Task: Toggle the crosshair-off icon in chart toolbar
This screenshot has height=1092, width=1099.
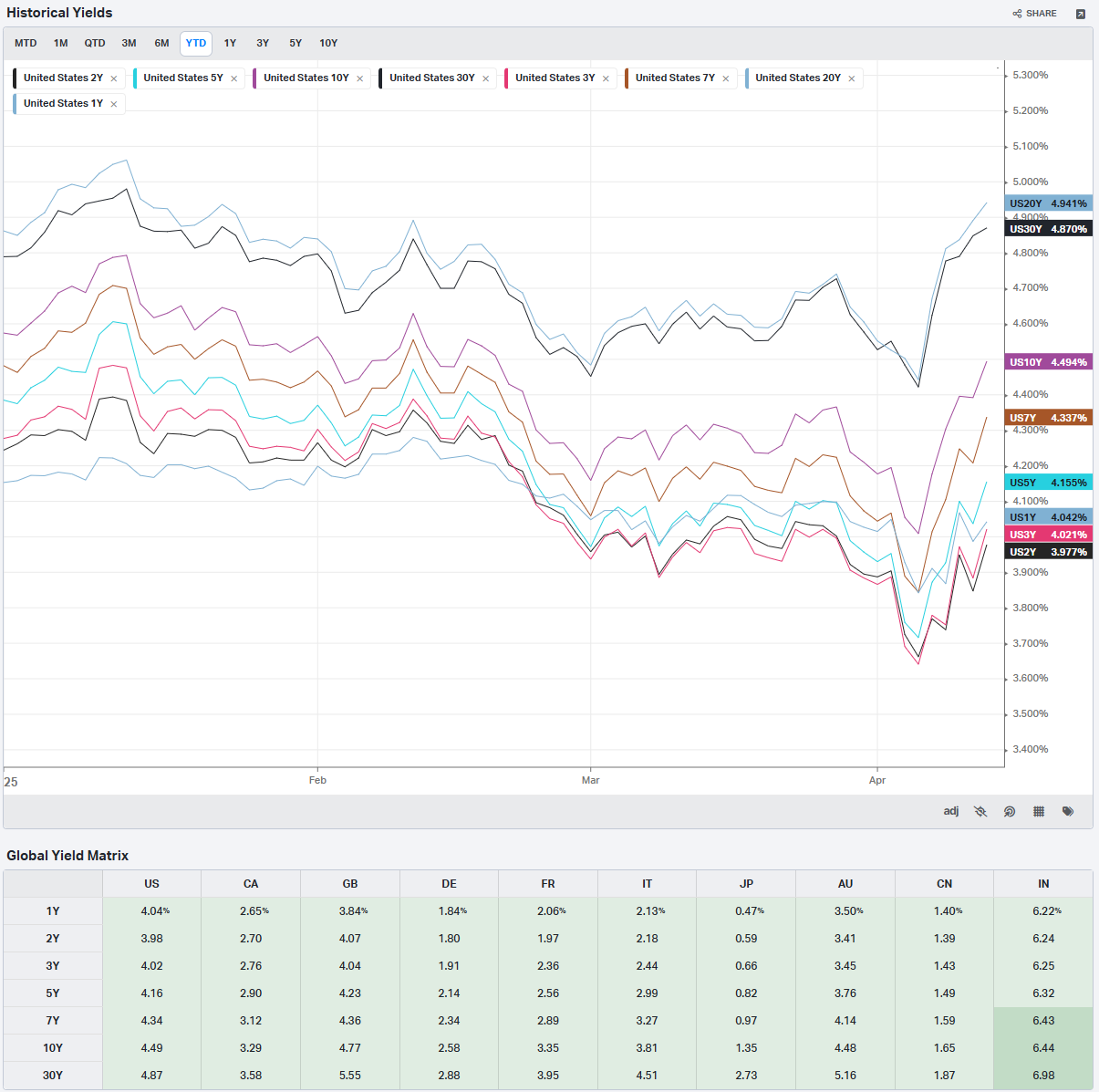Action: 980,811
